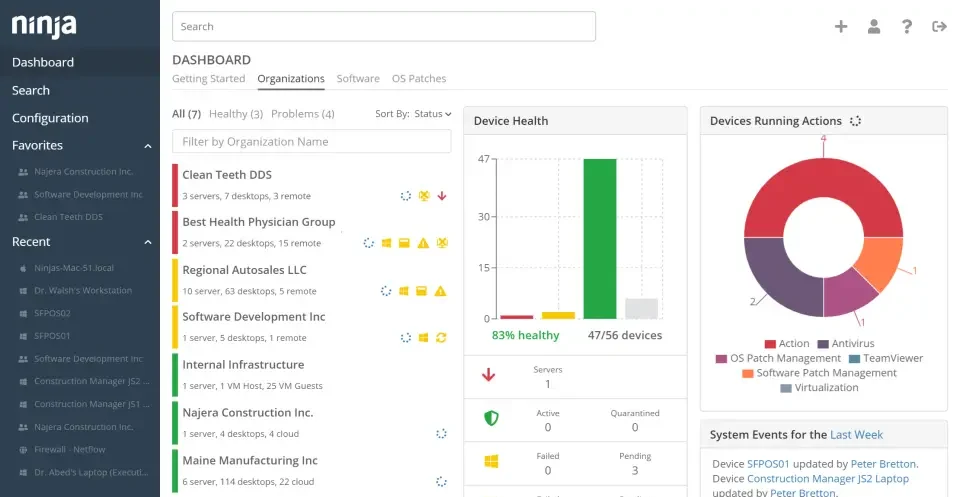Image resolution: width=960 pixels, height=497 pixels.
Task: Click the running actions spinner for Software Development Inc
Action: coord(405,337)
